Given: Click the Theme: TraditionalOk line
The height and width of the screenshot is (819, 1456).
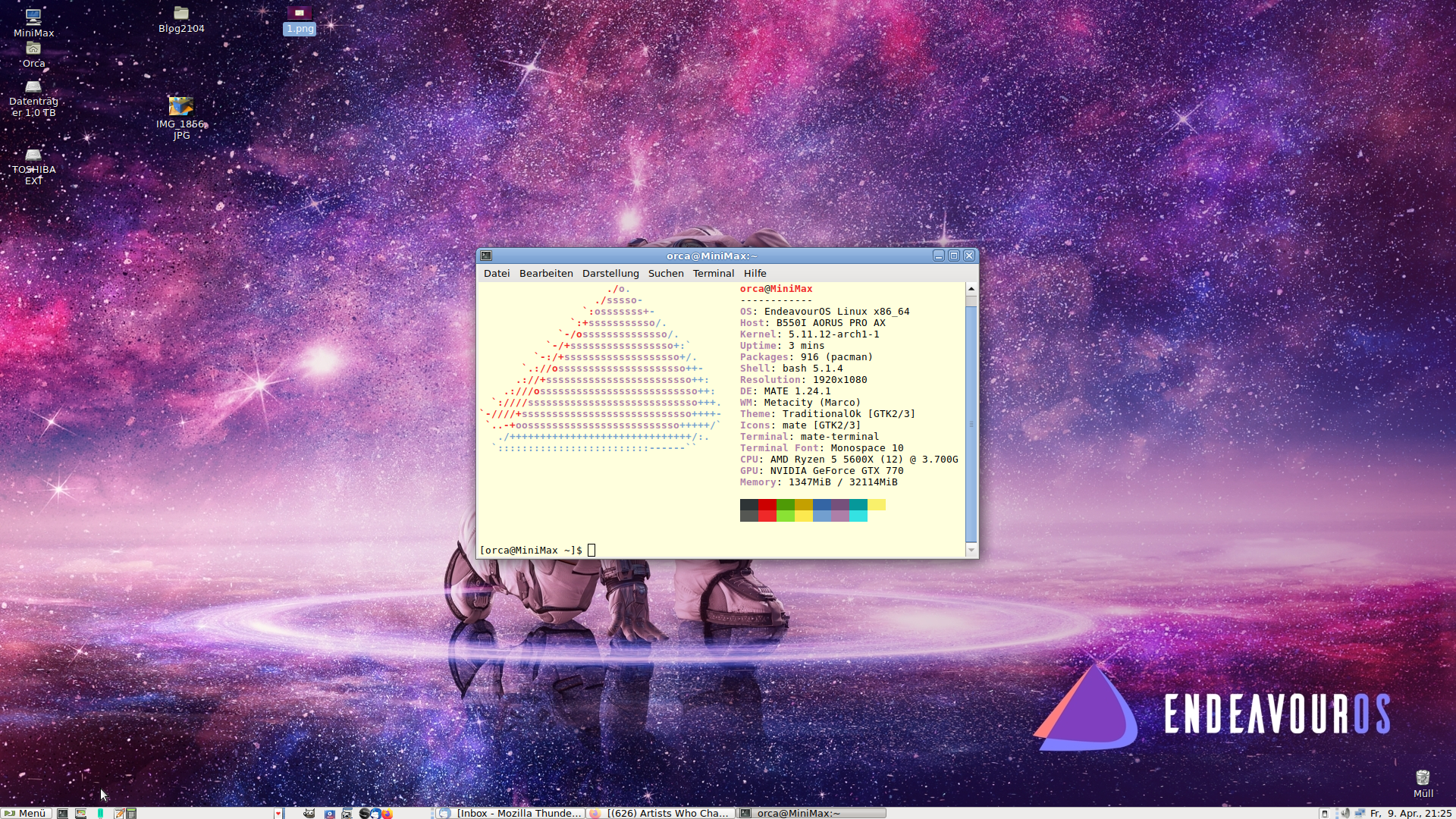Looking at the screenshot, I should click(x=827, y=414).
